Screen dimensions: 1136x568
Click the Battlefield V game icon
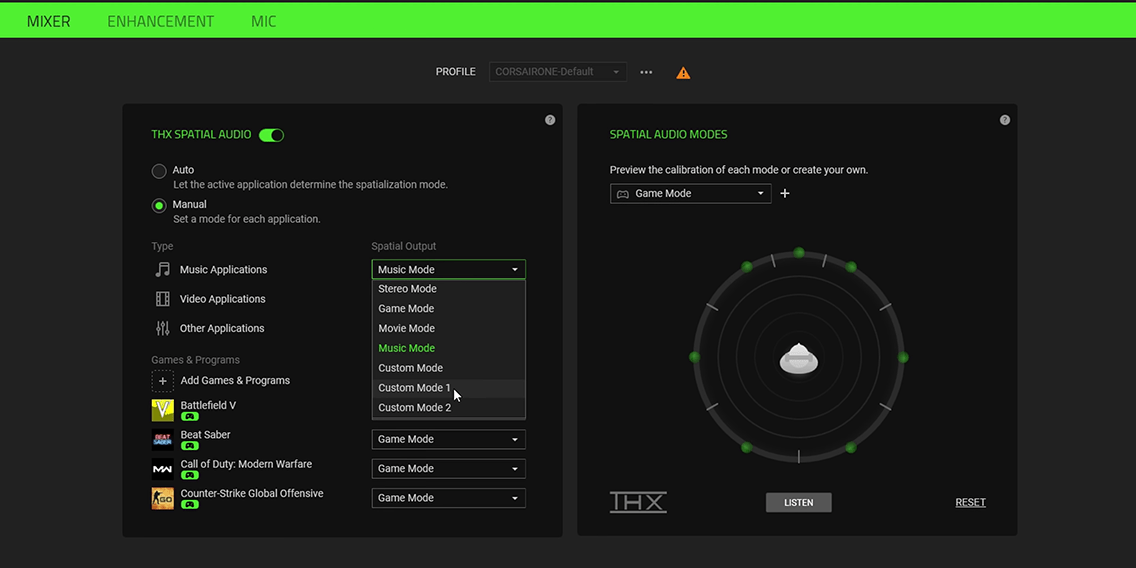[163, 410]
